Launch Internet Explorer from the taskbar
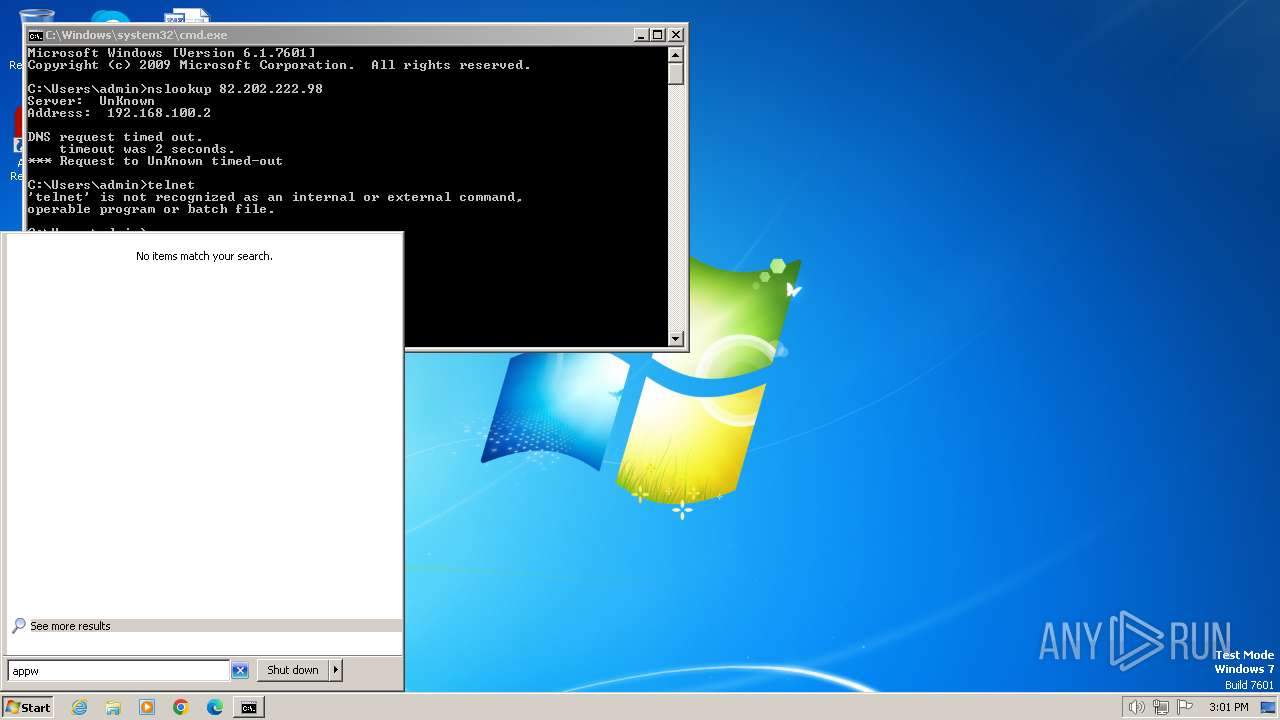The image size is (1280, 720). coord(79,707)
